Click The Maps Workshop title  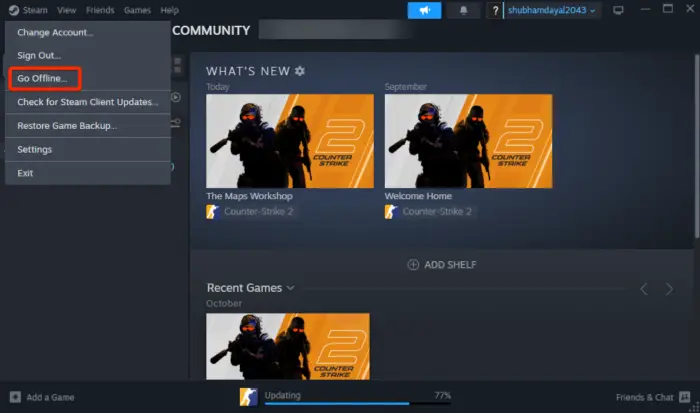(249, 196)
